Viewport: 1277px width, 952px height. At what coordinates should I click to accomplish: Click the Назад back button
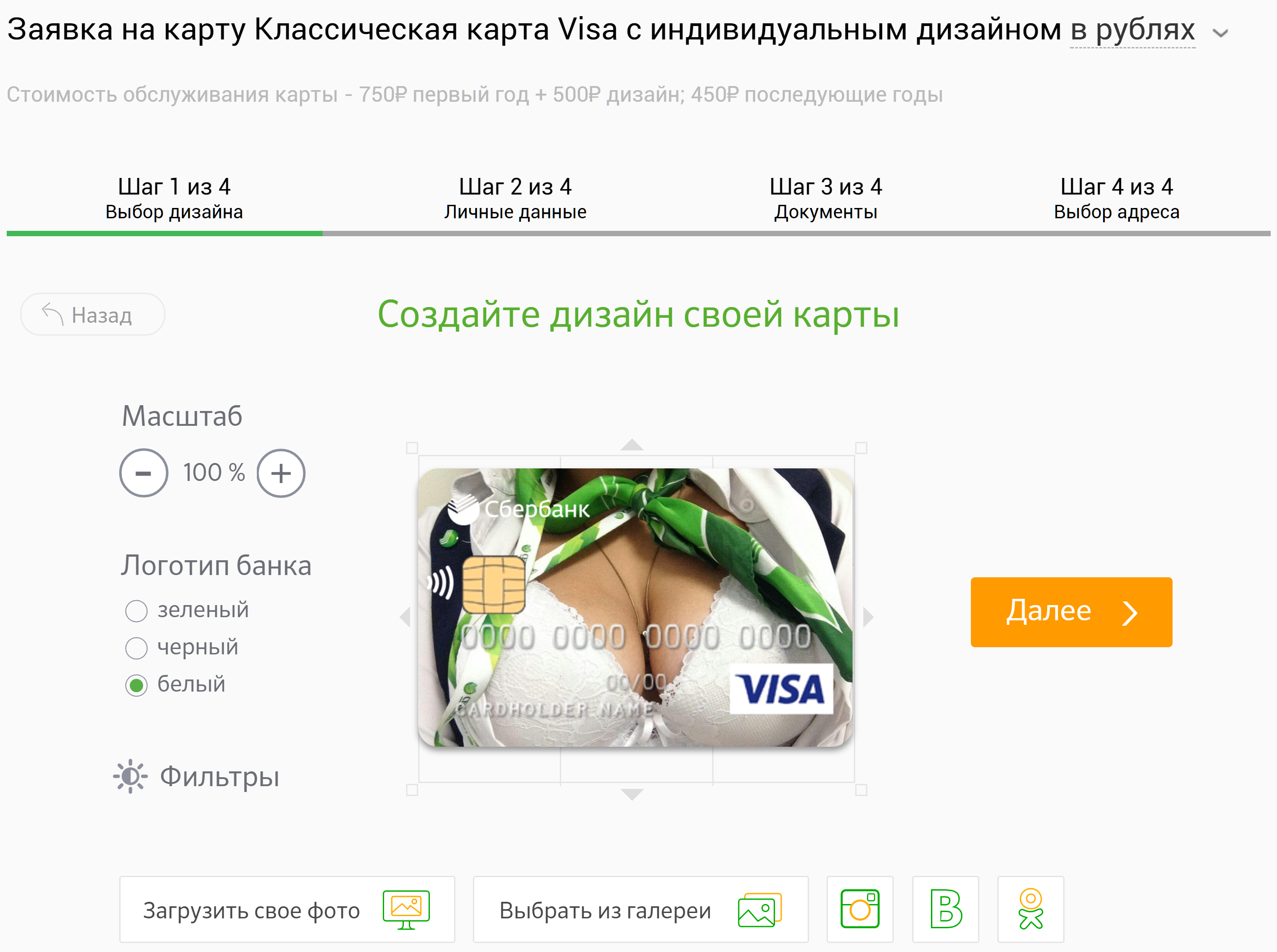point(93,315)
